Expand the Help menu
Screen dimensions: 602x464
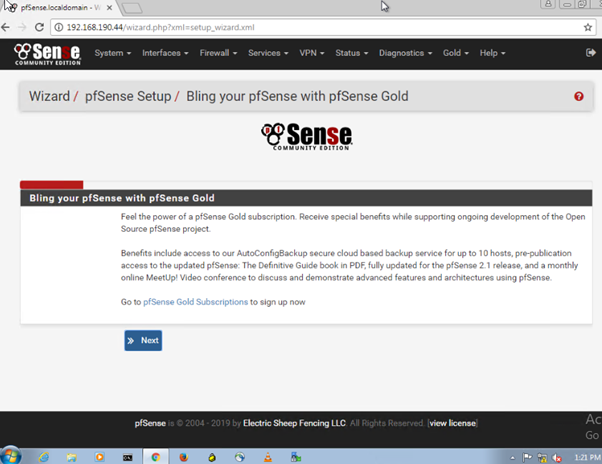[x=492, y=53]
